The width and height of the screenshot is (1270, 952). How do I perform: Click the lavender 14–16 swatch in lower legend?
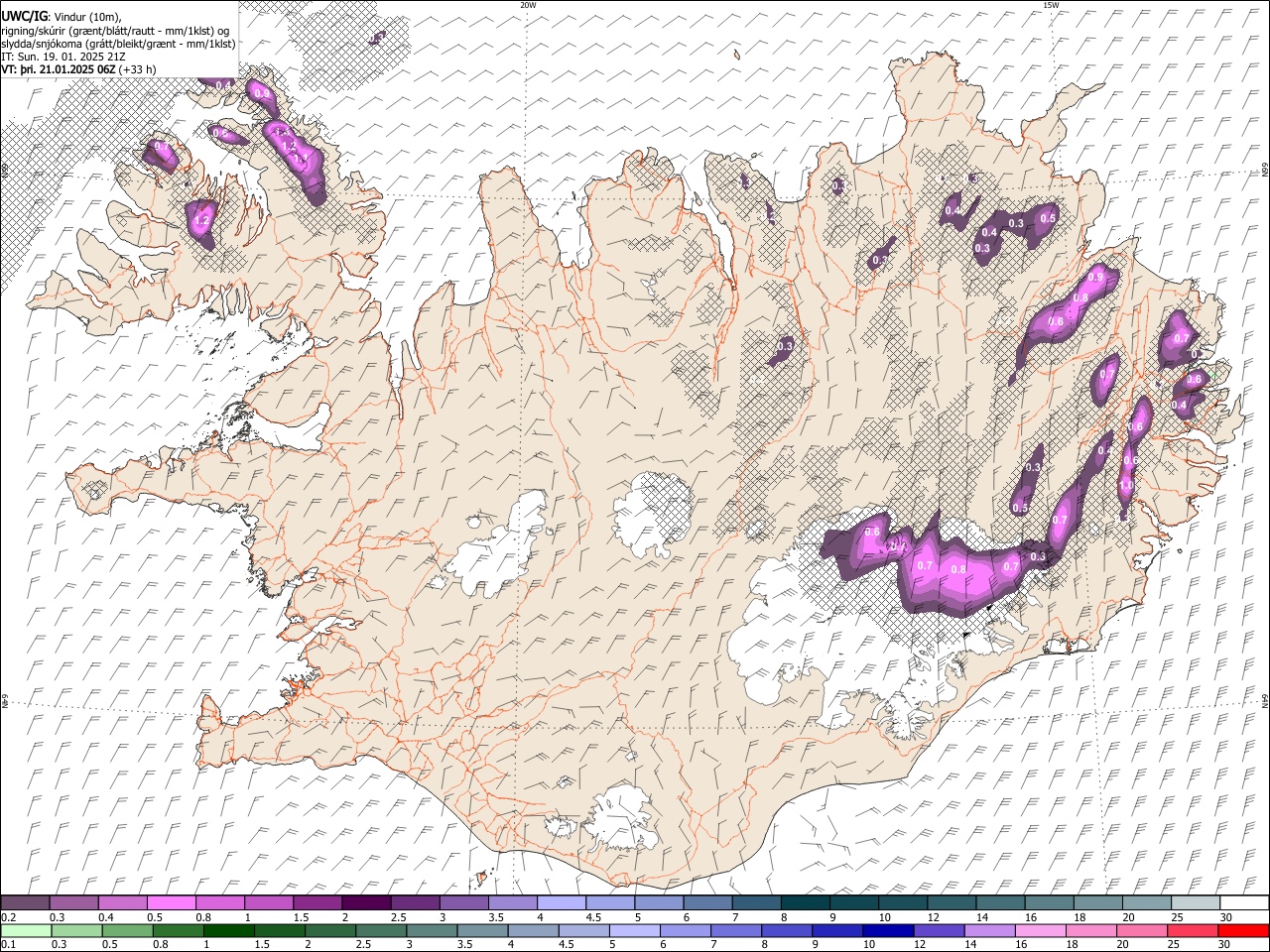(989, 930)
